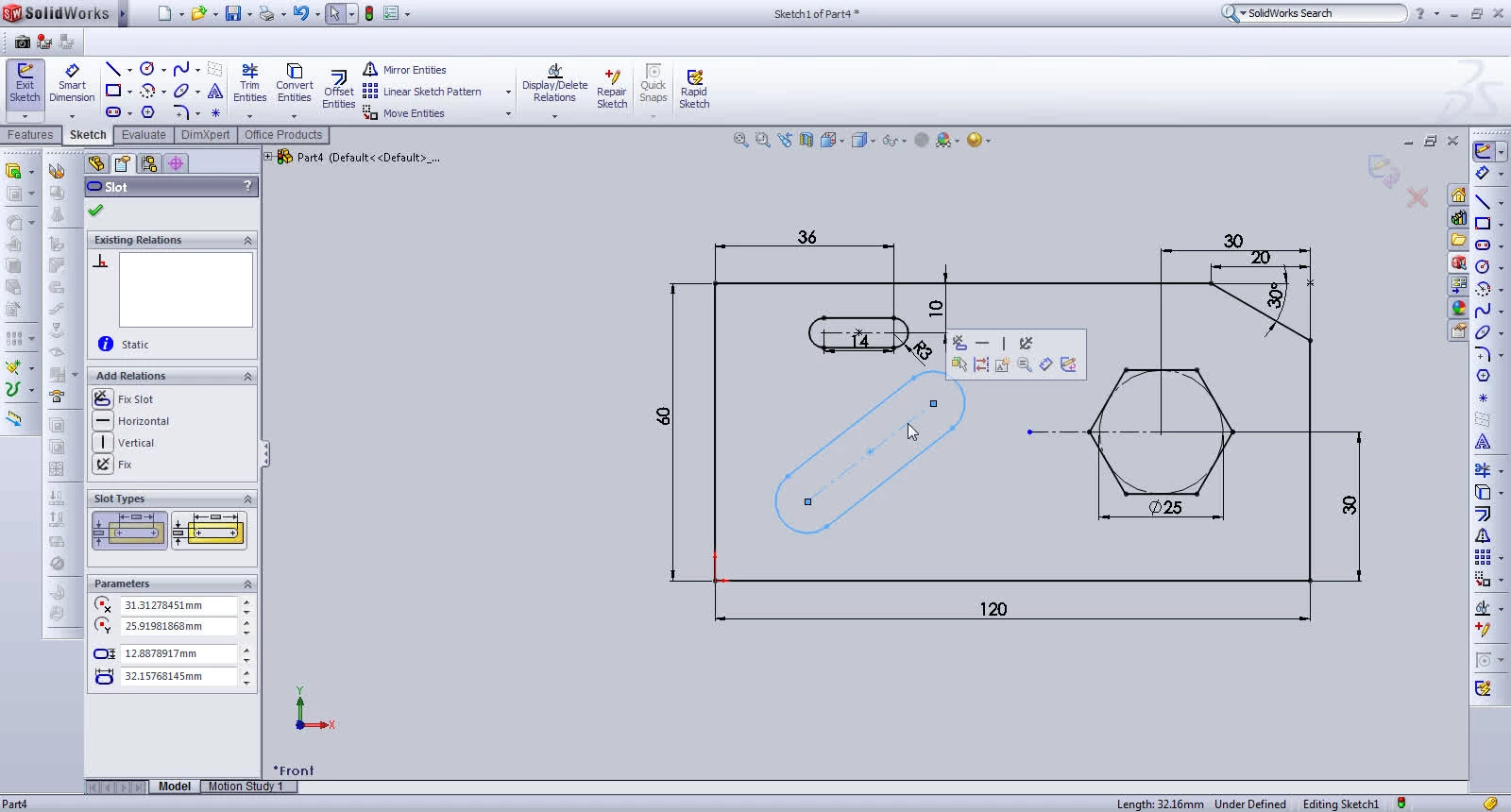Screen dimensions: 1511x812
Task: Select overall-length slot dimension type
Action: tap(209, 530)
